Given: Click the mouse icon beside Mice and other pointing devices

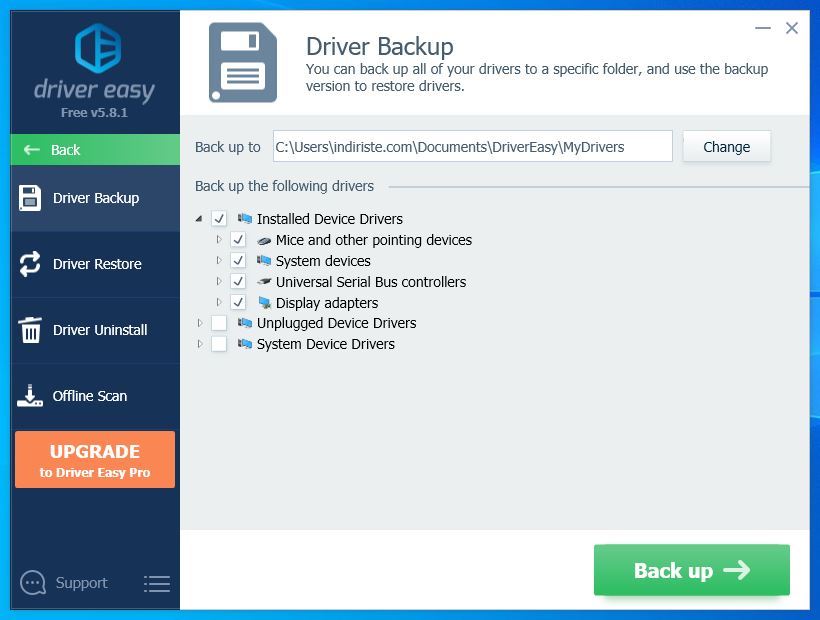Looking at the screenshot, I should click(x=264, y=240).
